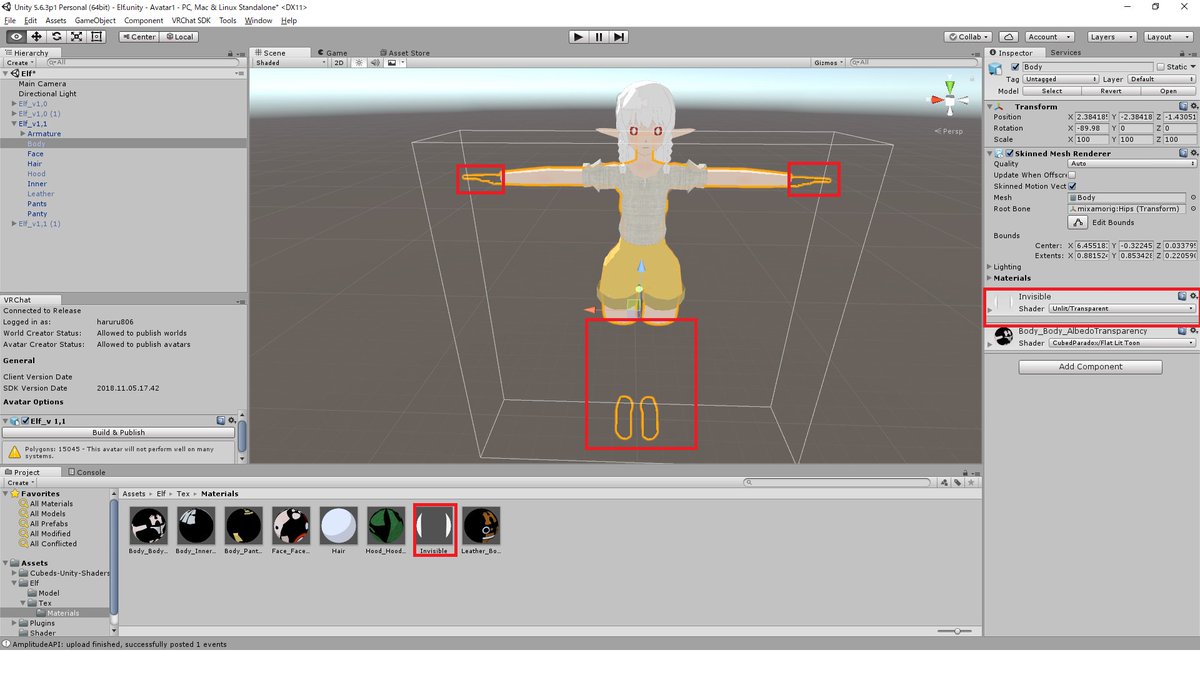Toggle the Local handle rotation button
Screen dimensions: 1200x680
[x=177, y=36]
